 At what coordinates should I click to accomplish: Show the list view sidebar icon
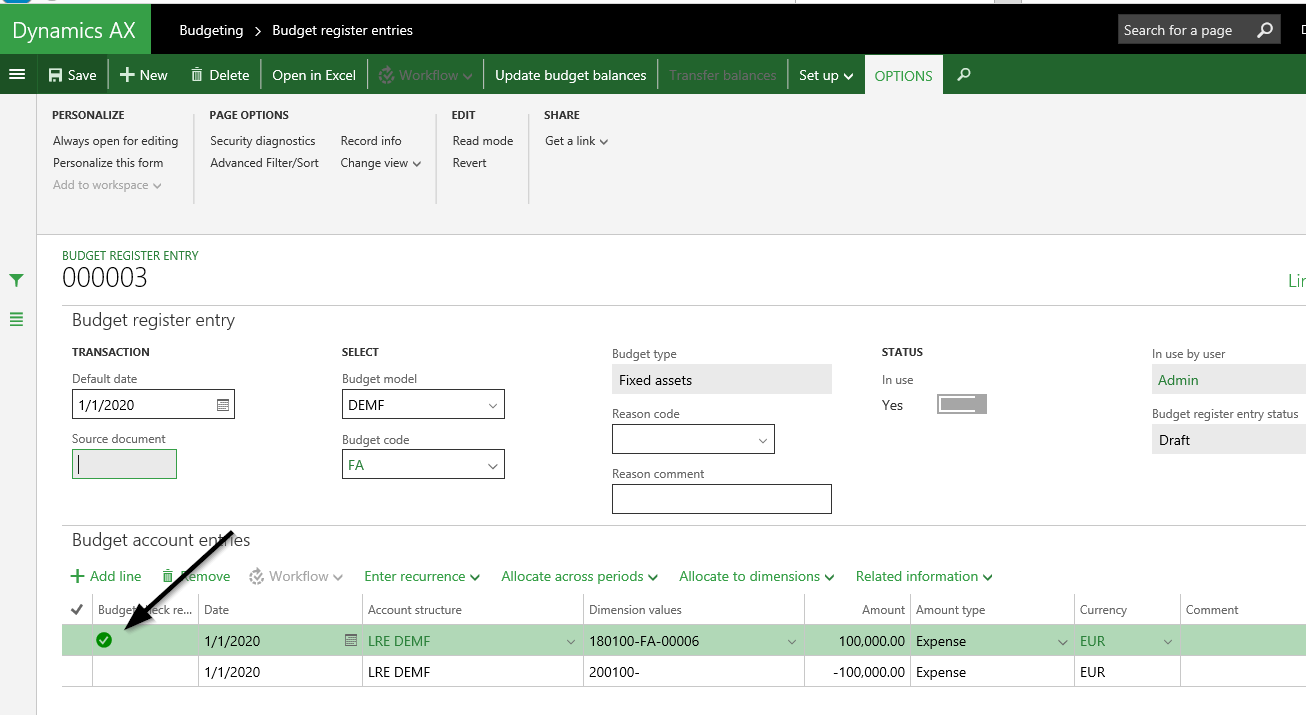click(16, 320)
